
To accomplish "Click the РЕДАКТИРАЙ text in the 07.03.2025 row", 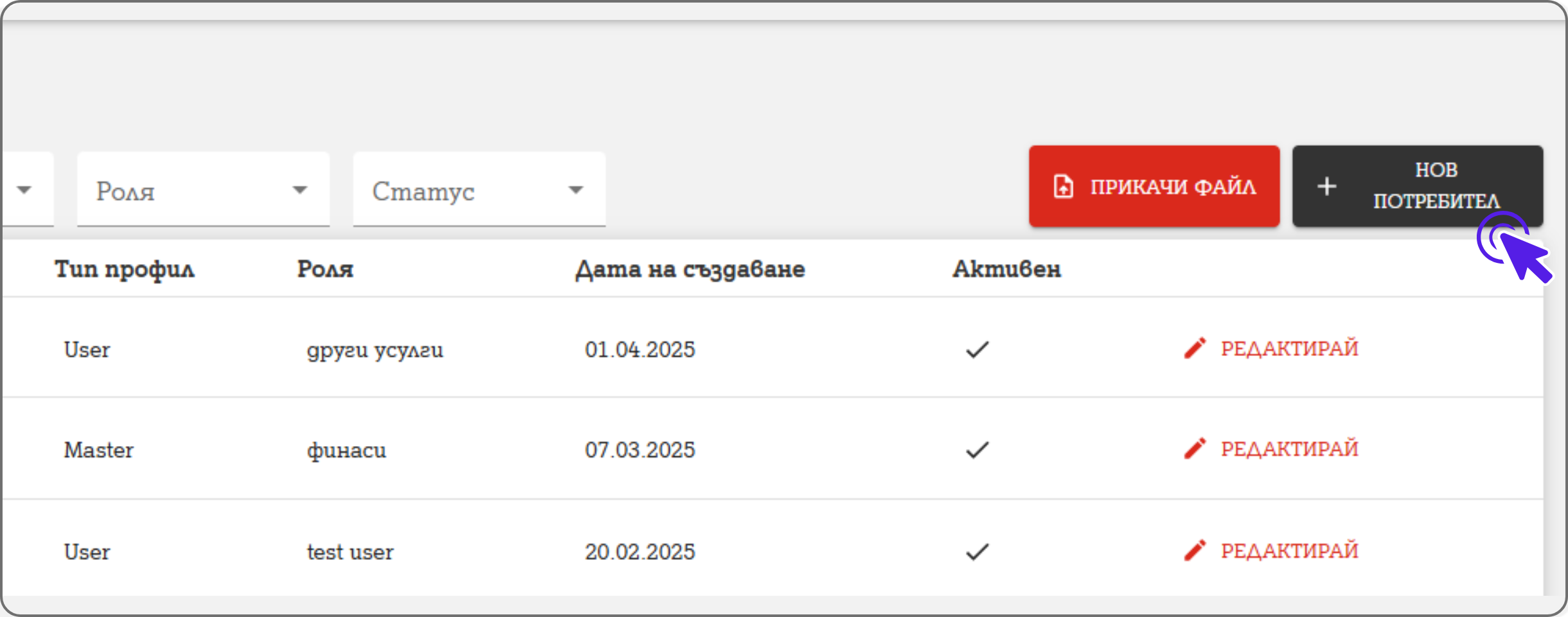I will tap(1289, 449).
